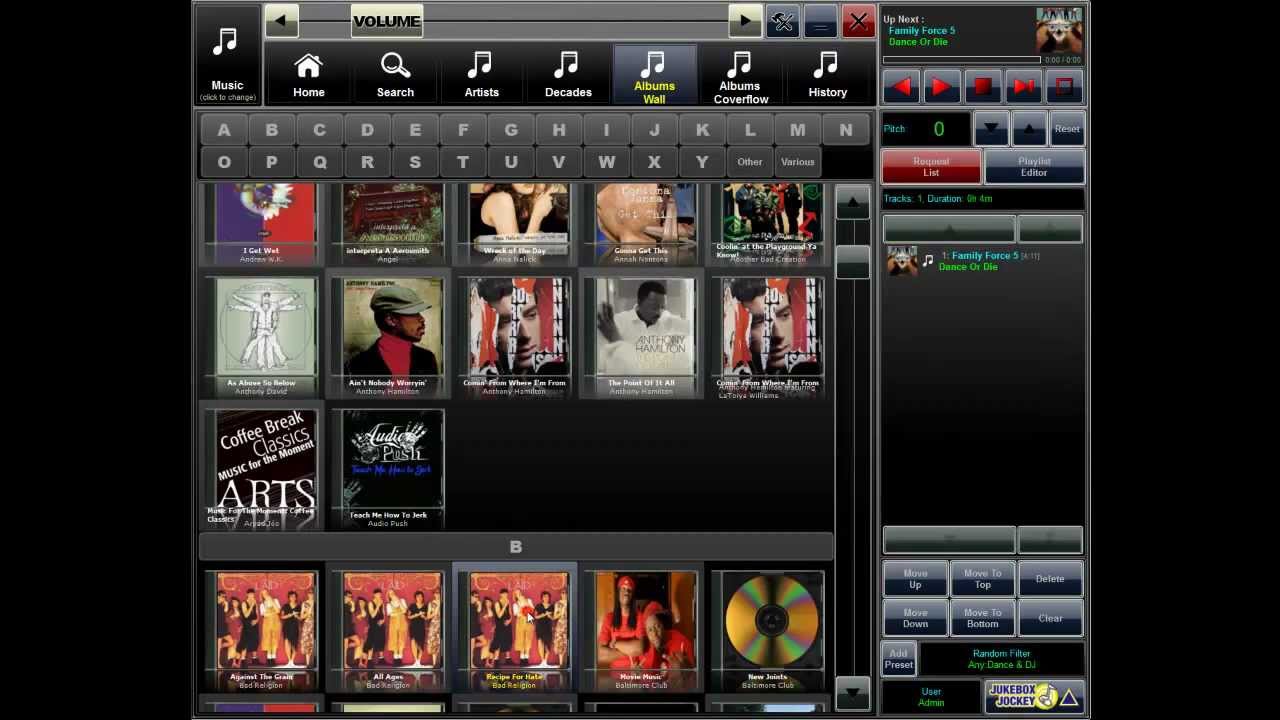Delete the selected playlist track
The width and height of the screenshot is (1280, 720).
[1050, 579]
